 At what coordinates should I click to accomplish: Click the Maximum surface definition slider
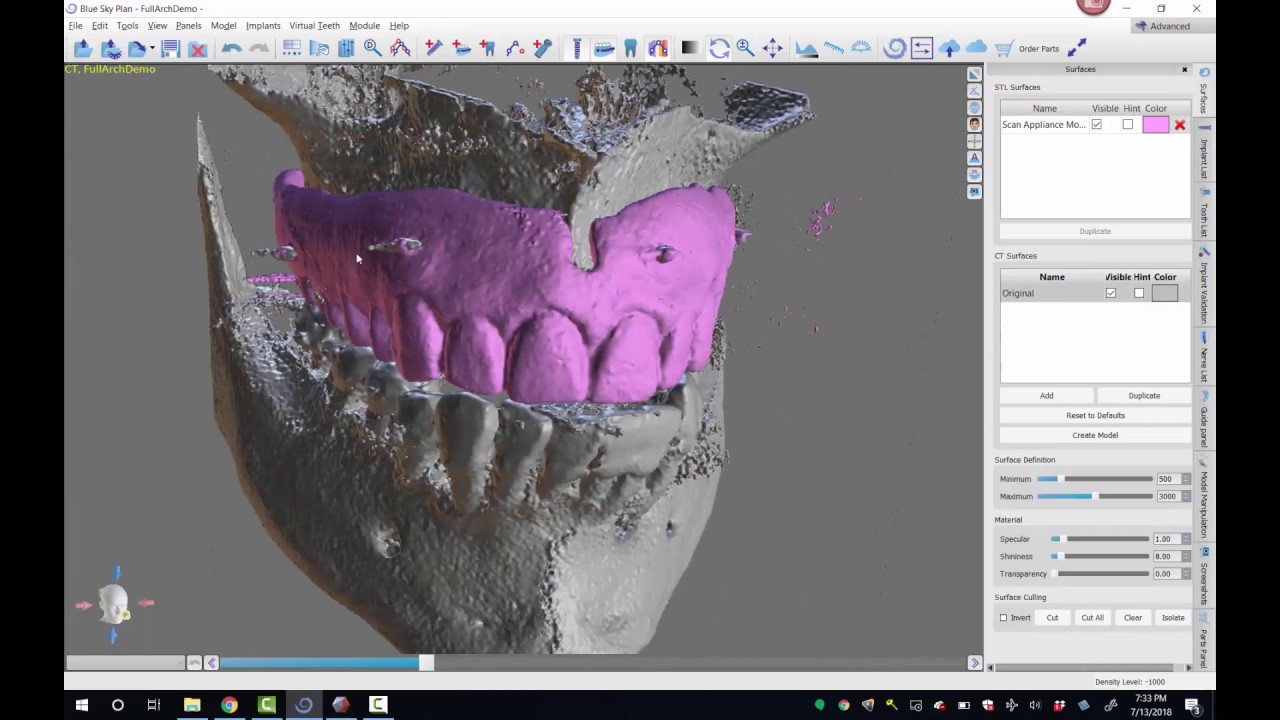pyautogui.click(x=1095, y=496)
